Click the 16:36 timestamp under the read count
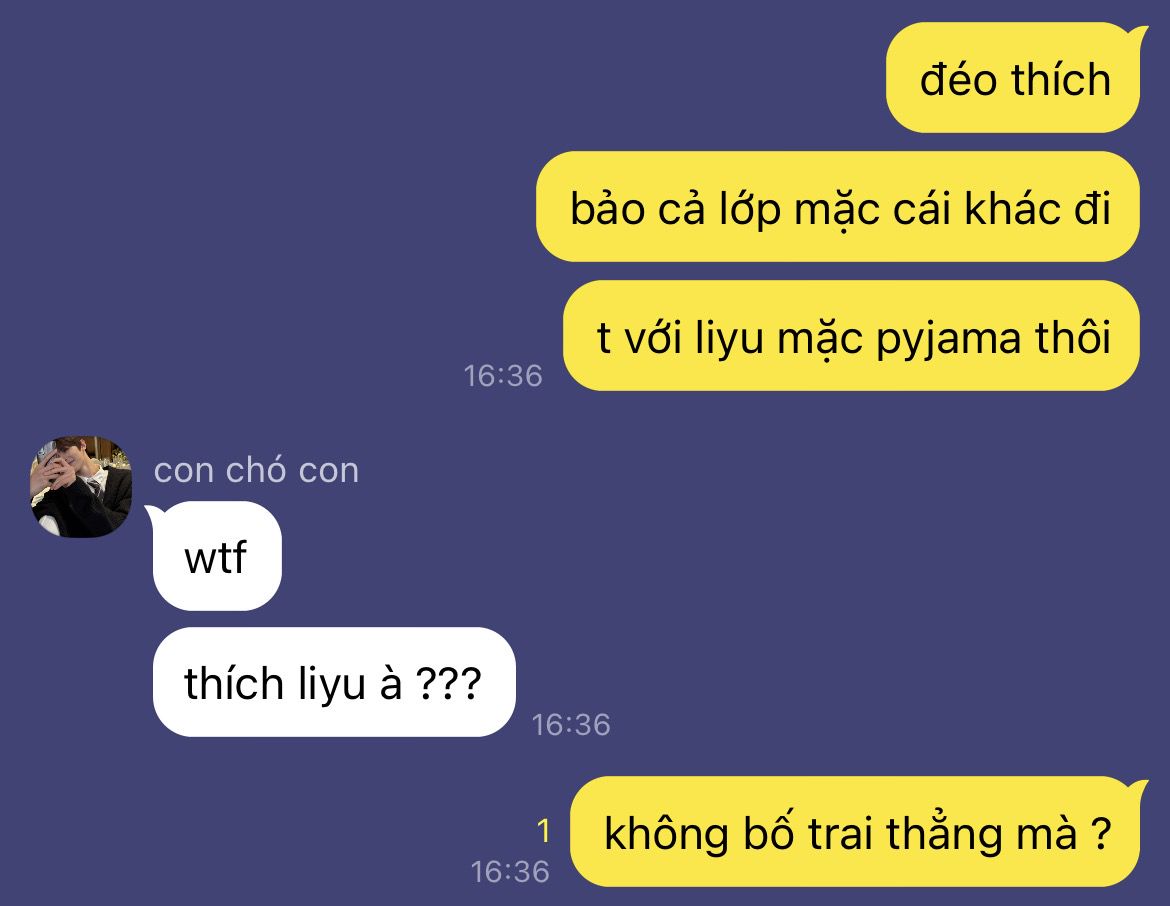Viewport: 1170px width, 906px height. [510, 872]
